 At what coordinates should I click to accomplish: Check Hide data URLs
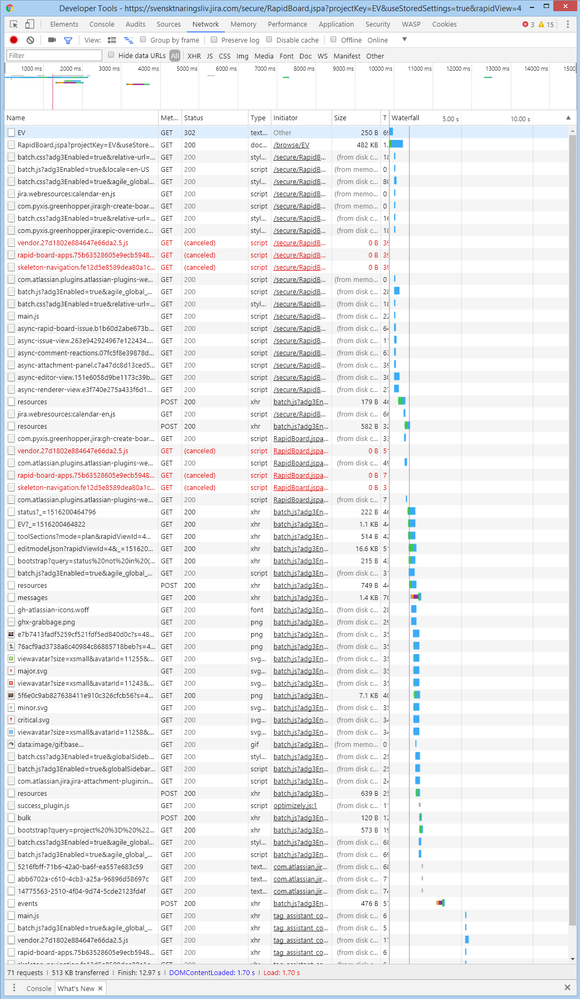[111, 55]
